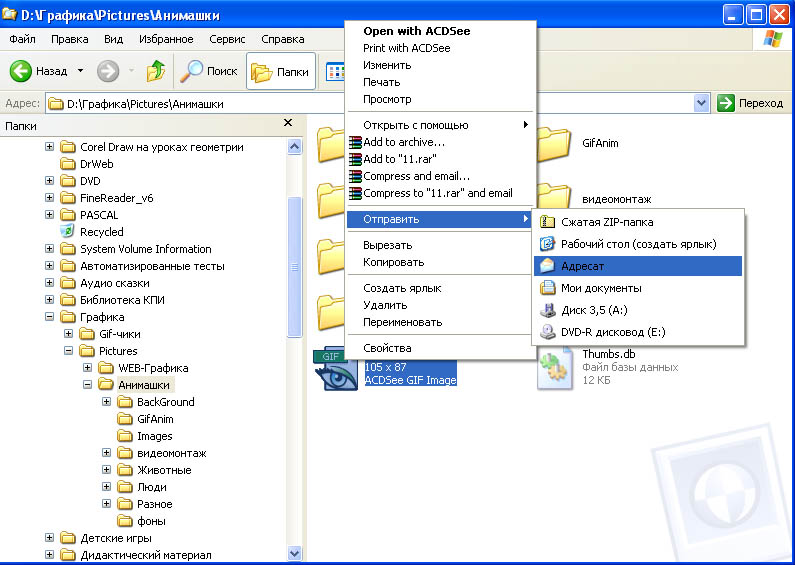Image resolution: width=795 pixels, height=565 pixels.
Task: Click the Поиск search label
Action: point(222,71)
